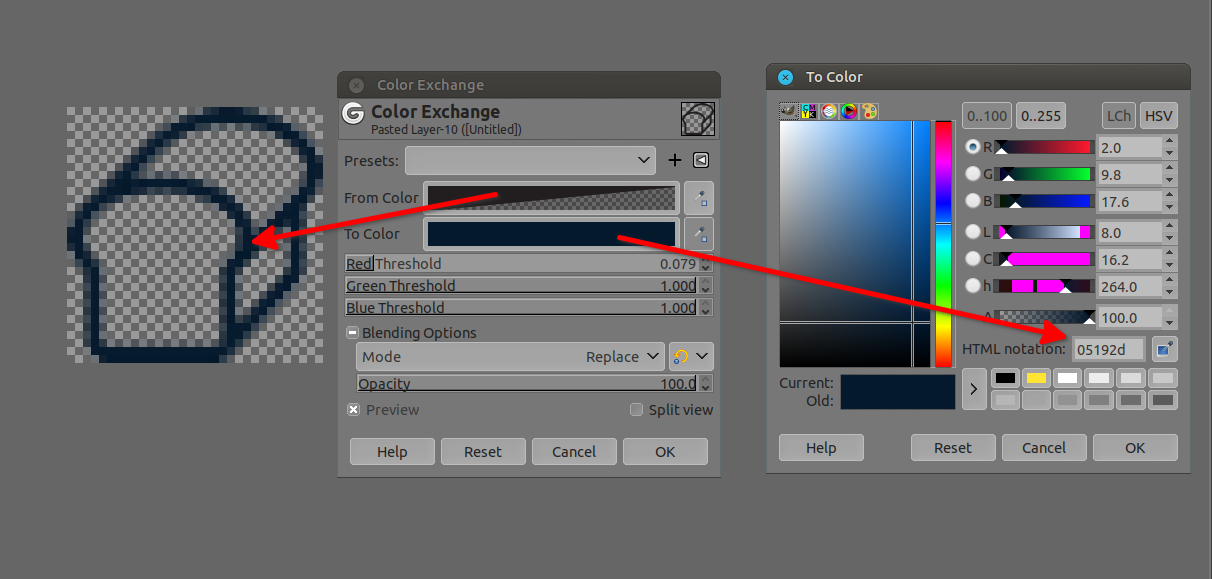1212x579 pixels.
Task: Click the To Color dark blue swatch
Action: 552,234
